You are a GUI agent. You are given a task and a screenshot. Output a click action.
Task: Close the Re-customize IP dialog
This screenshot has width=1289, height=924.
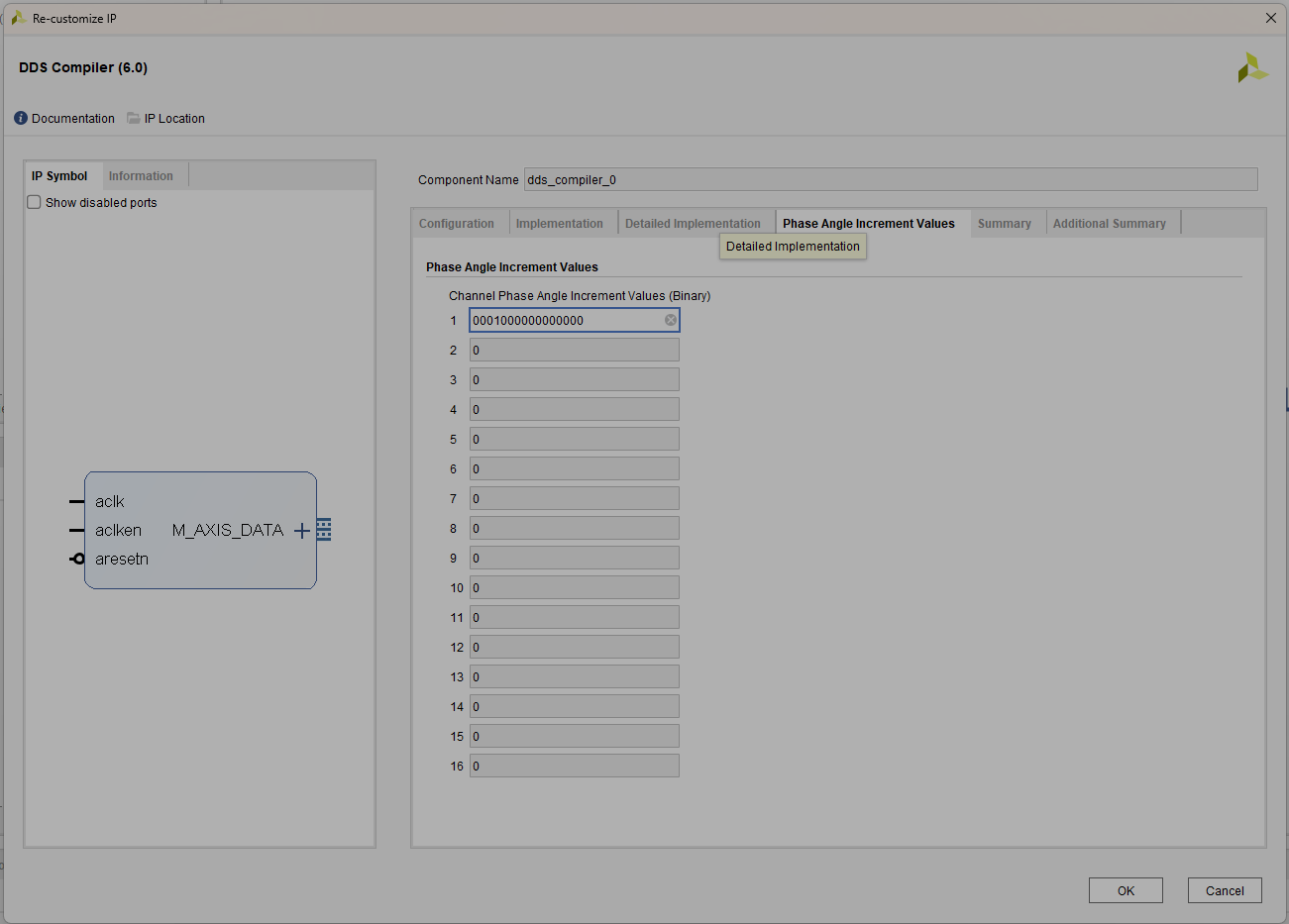click(1271, 18)
